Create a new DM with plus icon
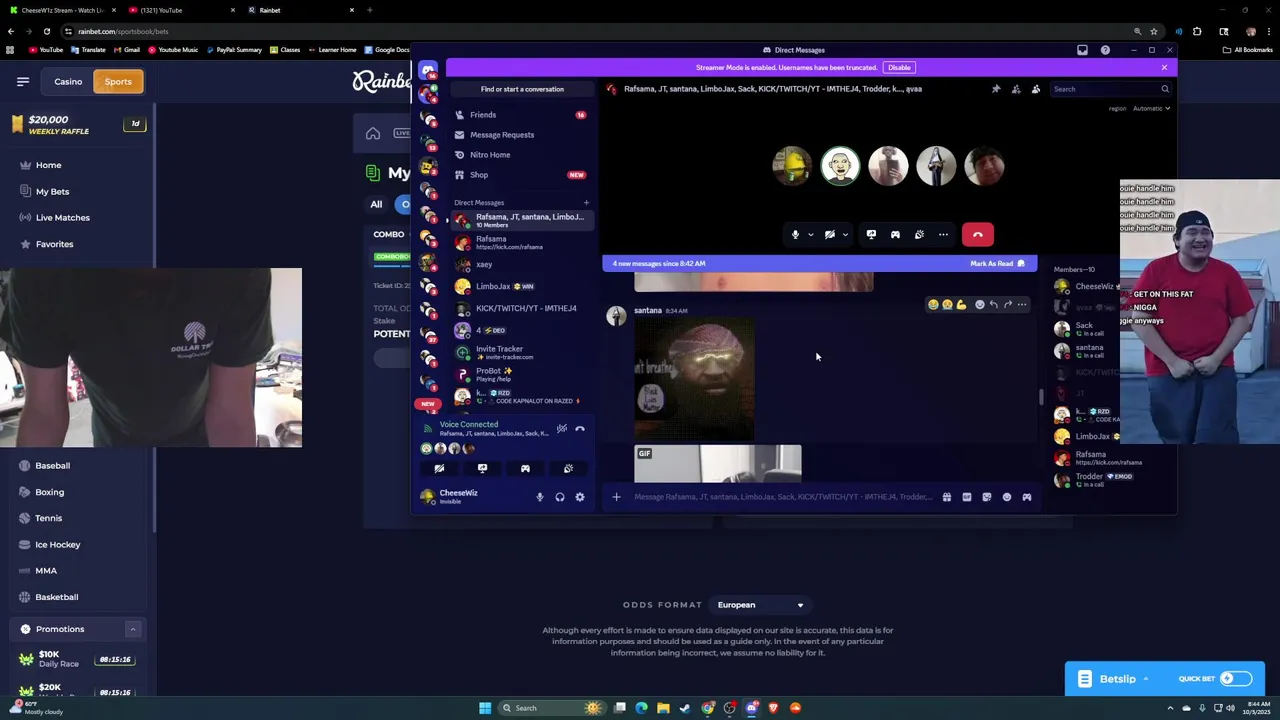The image size is (1280, 720). 586,203
